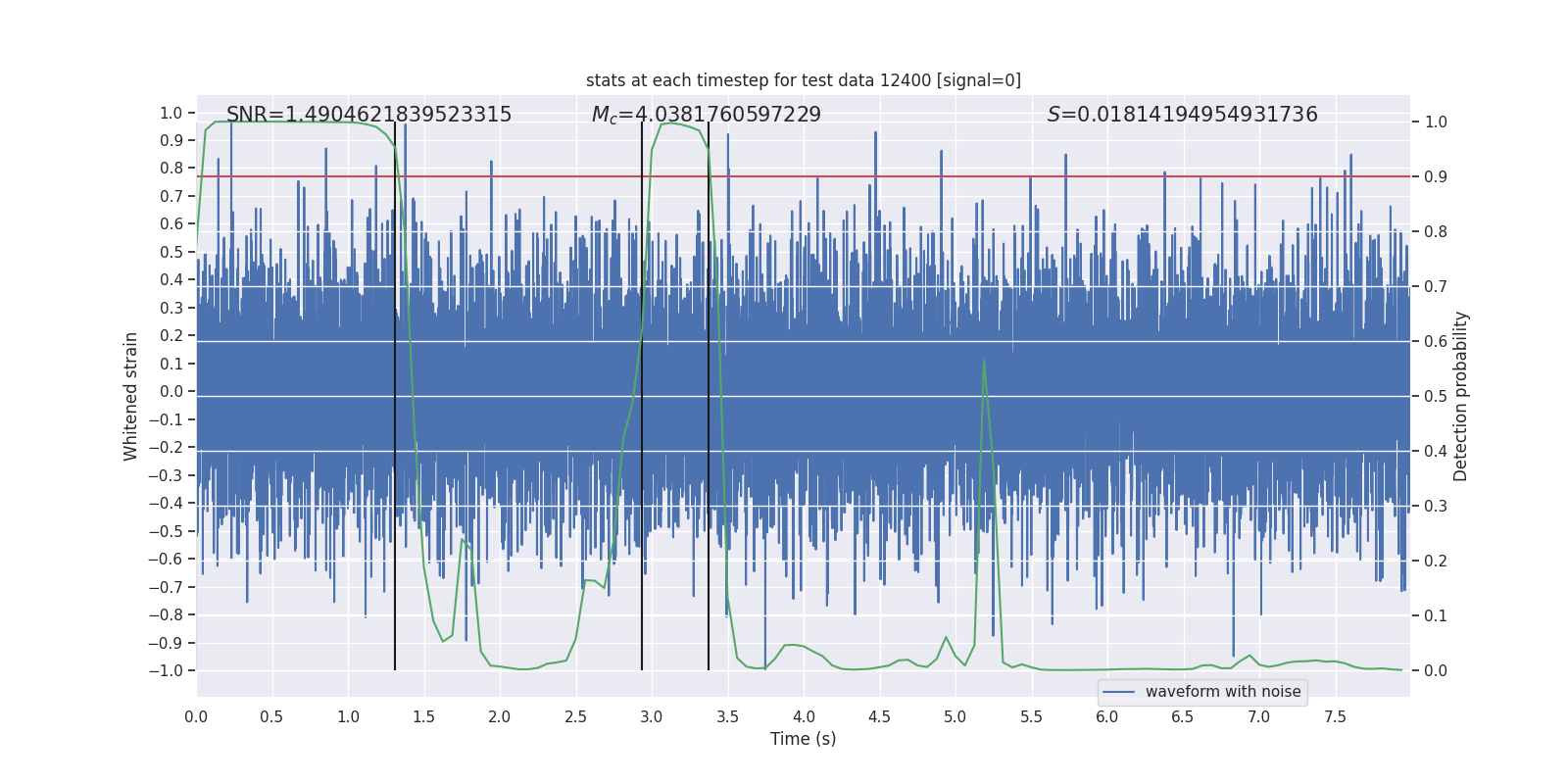Click the 0.2 tick on the Detection probability axis

(x=1436, y=562)
